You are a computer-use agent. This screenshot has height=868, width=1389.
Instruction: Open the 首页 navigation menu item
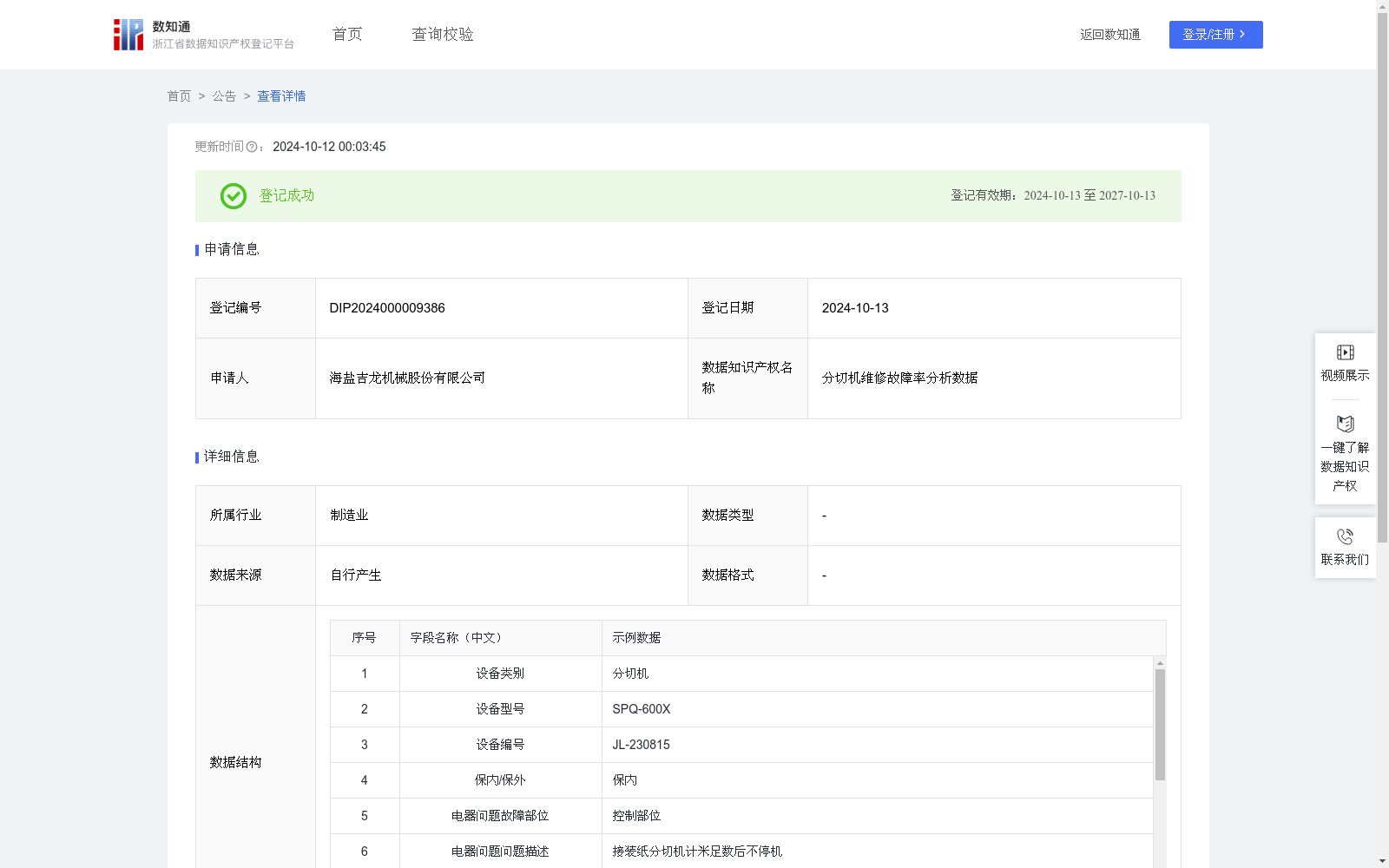pos(347,35)
